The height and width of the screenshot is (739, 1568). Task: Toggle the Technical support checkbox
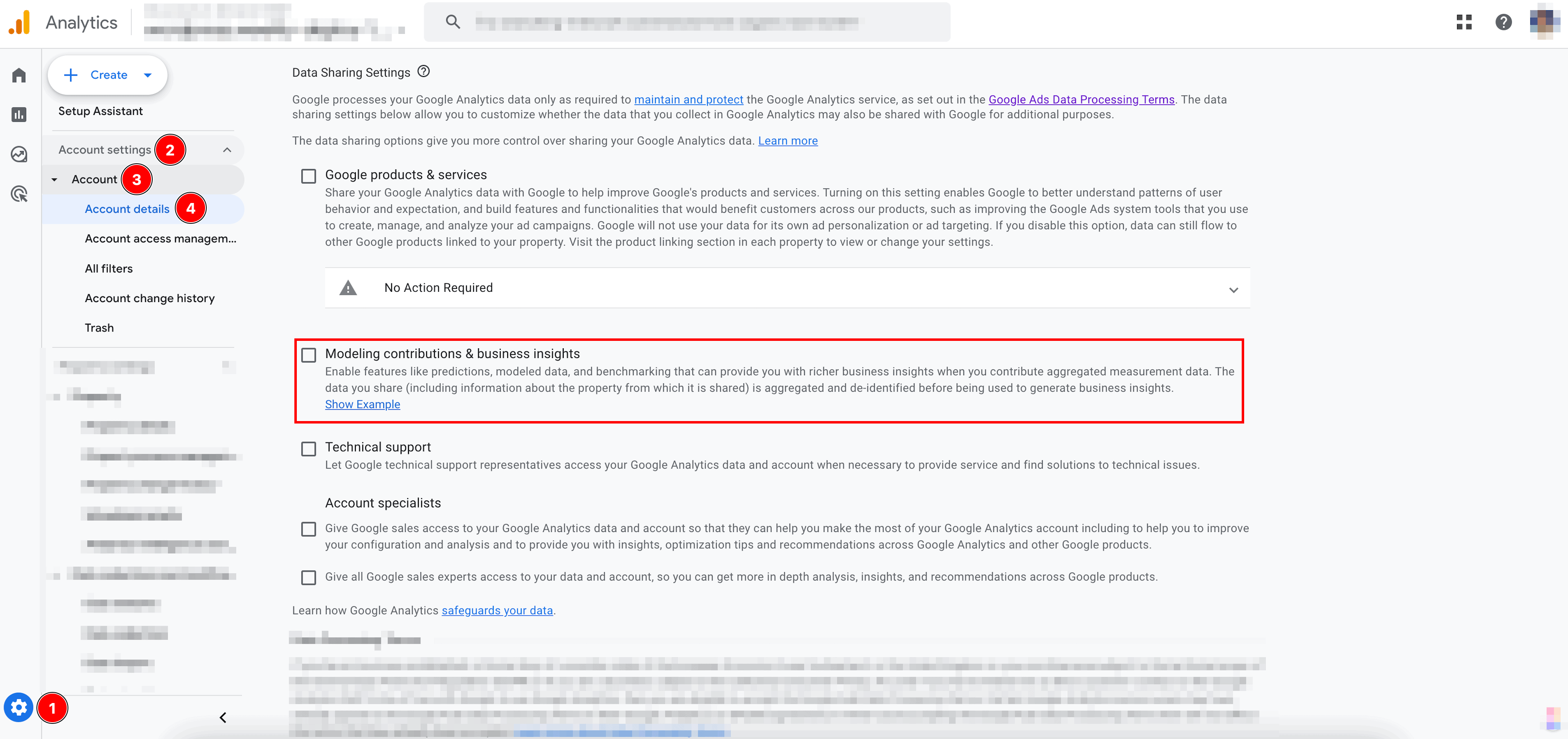[x=309, y=449]
